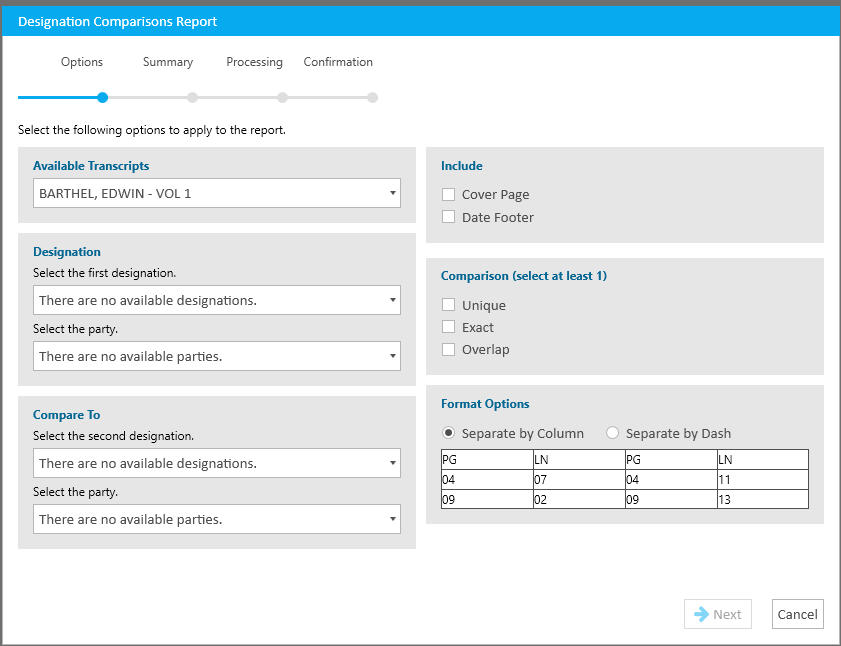Open the party dropdown under Designation
This screenshot has height=646, width=841.
(217, 356)
